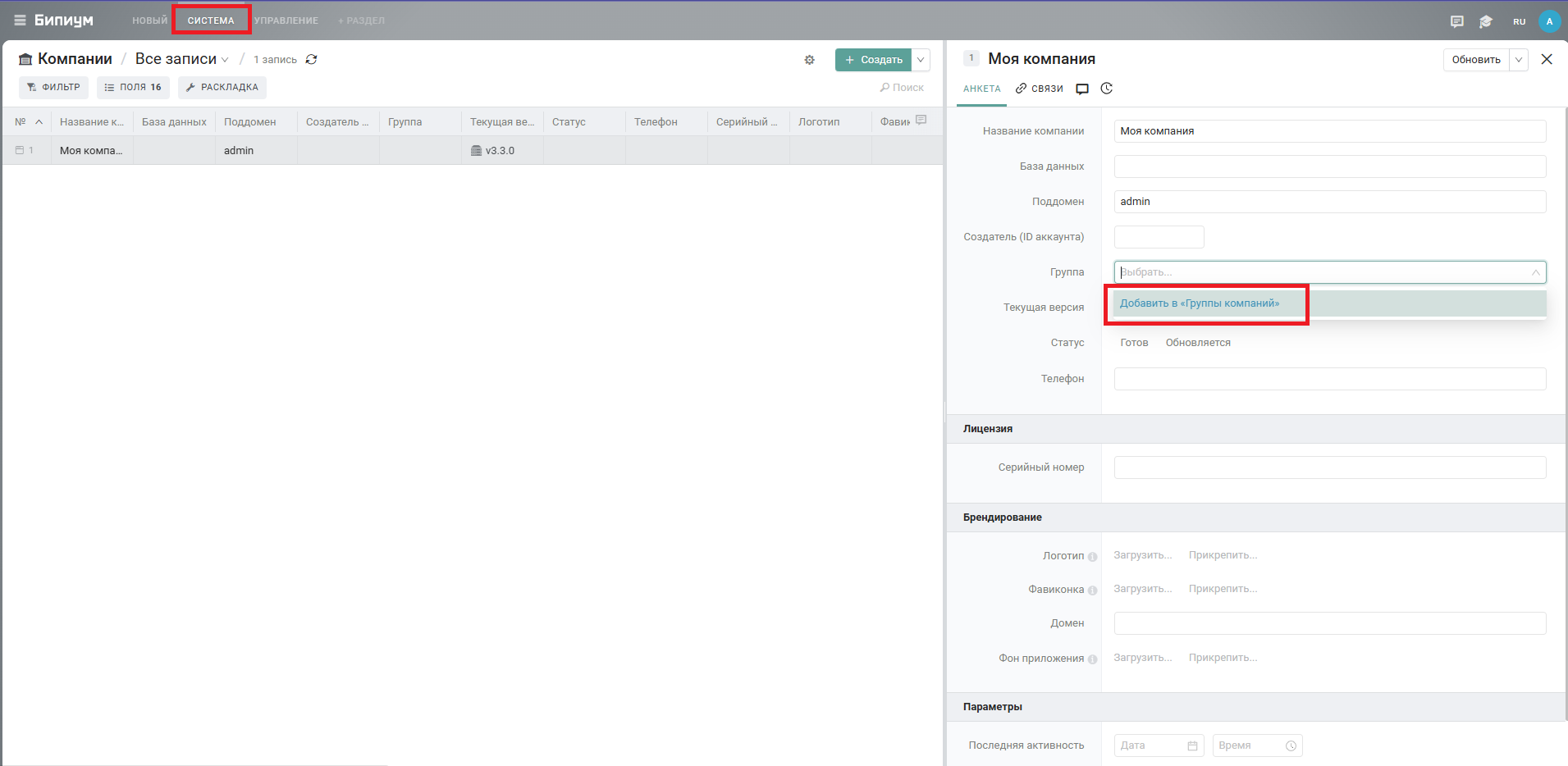Close the Моя компания record panel
Image resolution: width=1568 pixels, height=766 pixels.
coord(1547,59)
